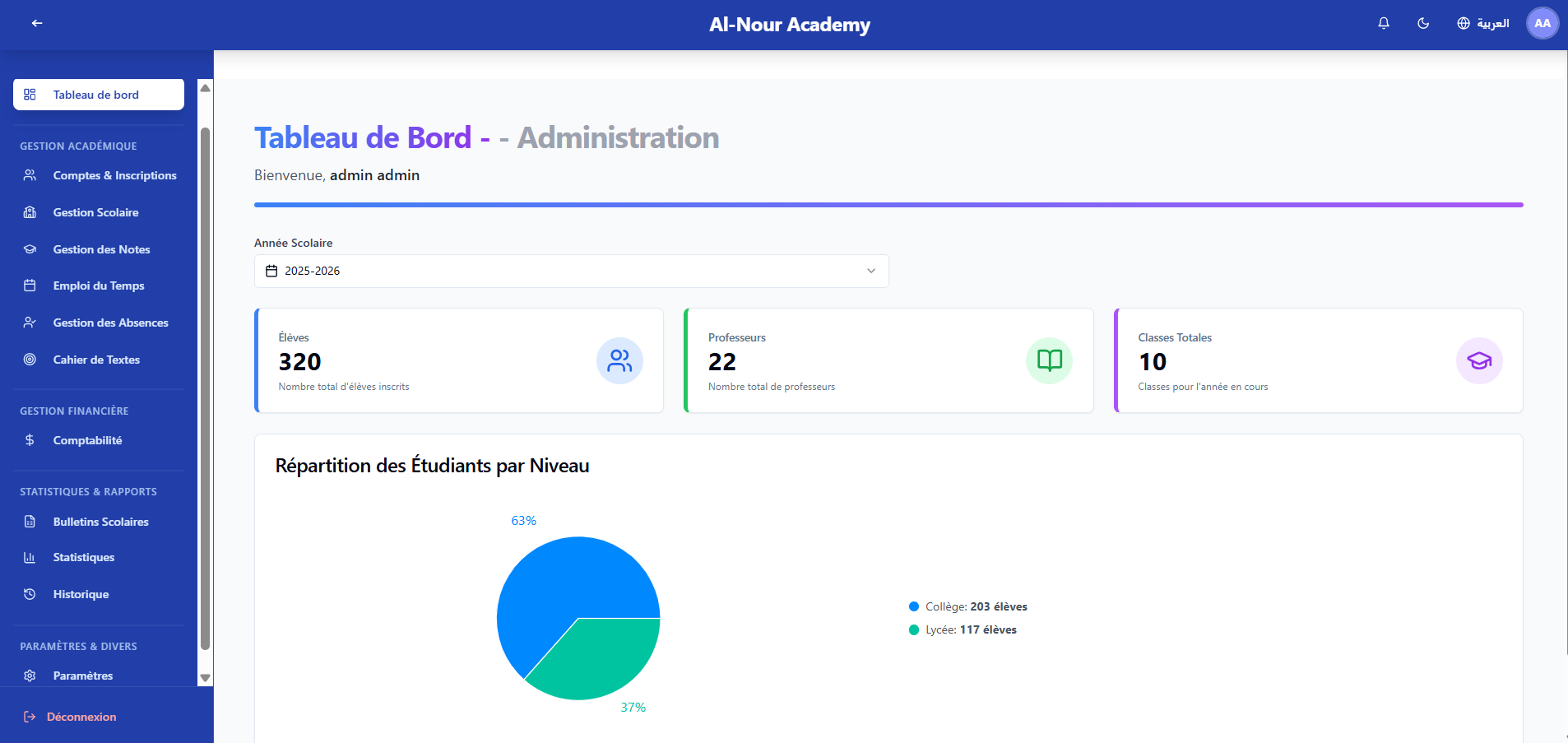The width and height of the screenshot is (1568, 743).
Task: Open Emploi du Temps
Action: [x=99, y=286]
